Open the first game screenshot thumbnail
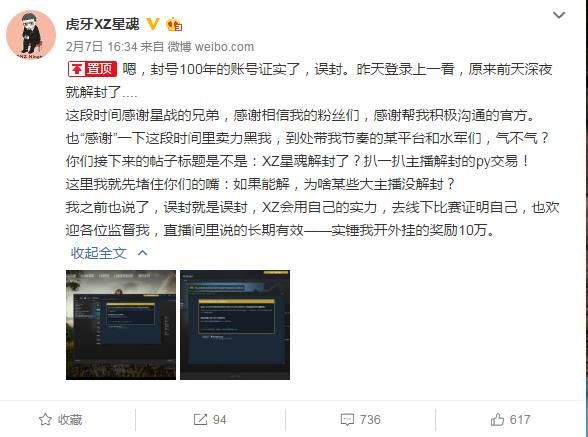Image resolution: width=588 pixels, height=437 pixels. coord(121,325)
